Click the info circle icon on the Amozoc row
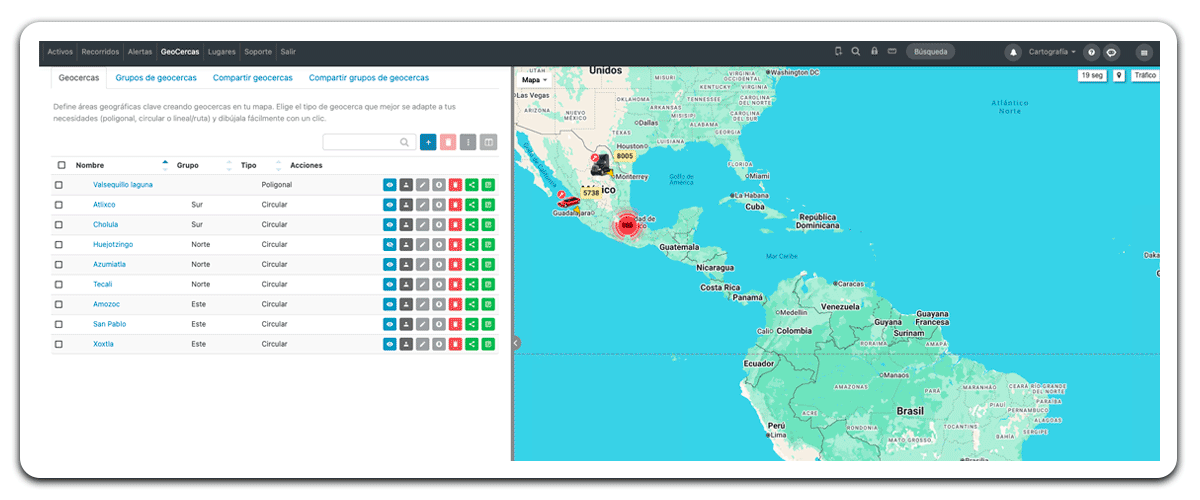Viewport: 1200px width, 500px height. pos(439,304)
